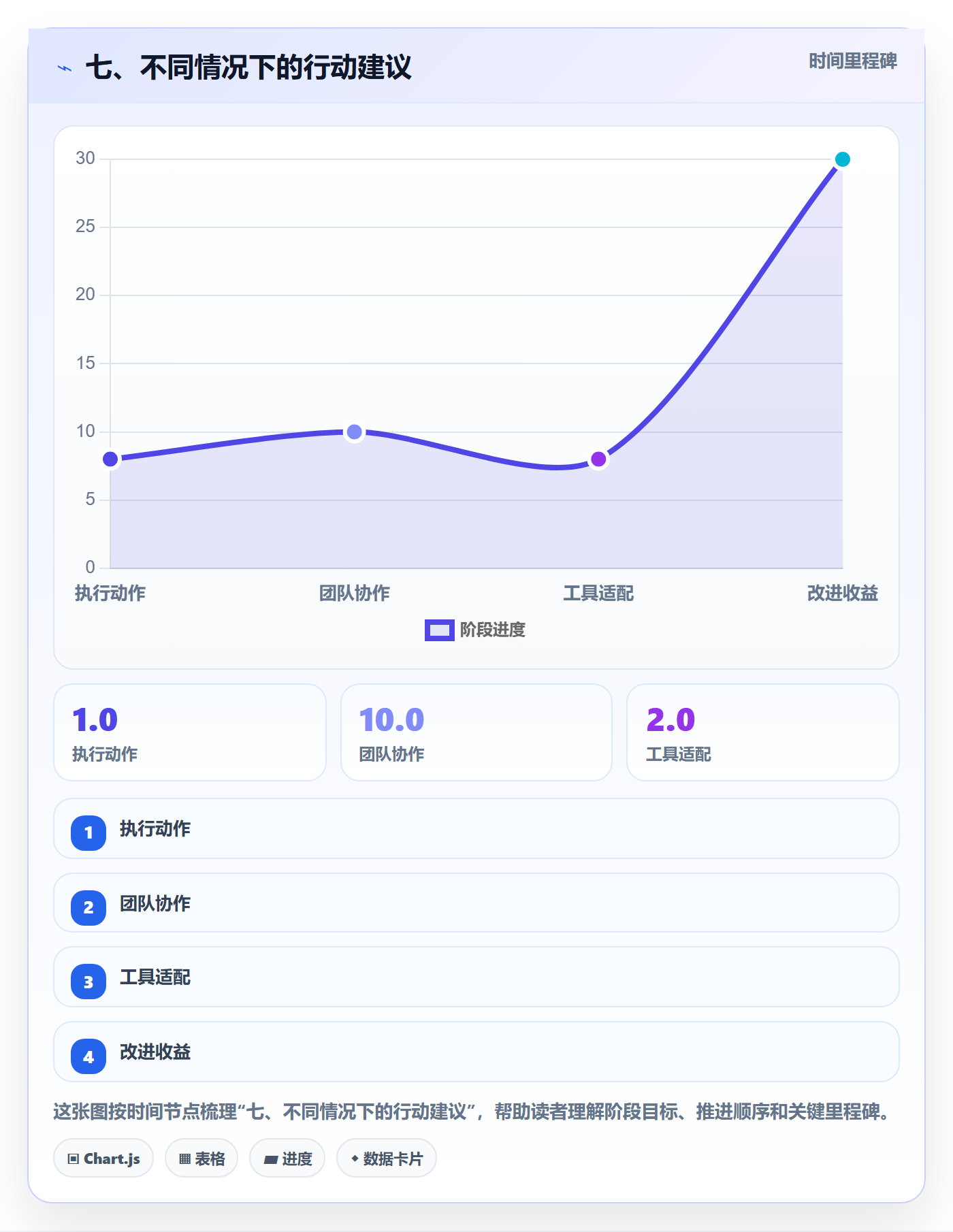Viewport: 953px width, 1232px height.
Task: Click the 数据卡片 tag
Action: [x=387, y=1158]
